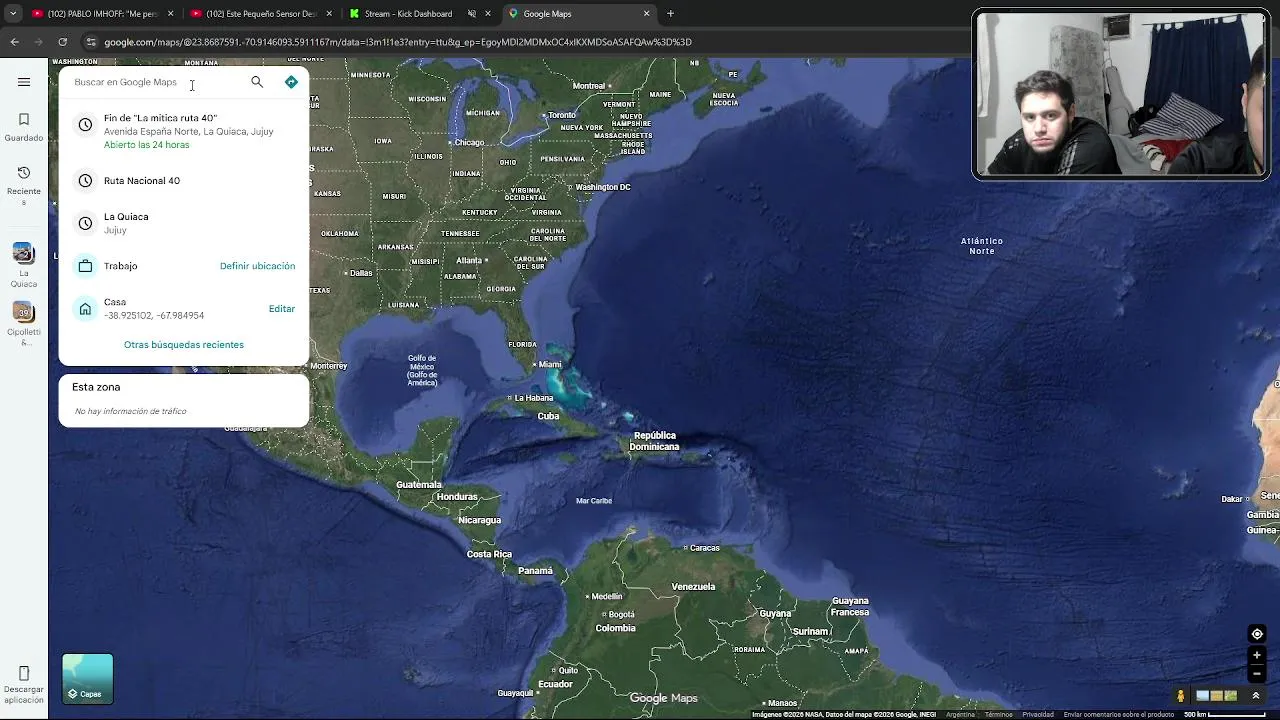Reload the page

point(62,42)
